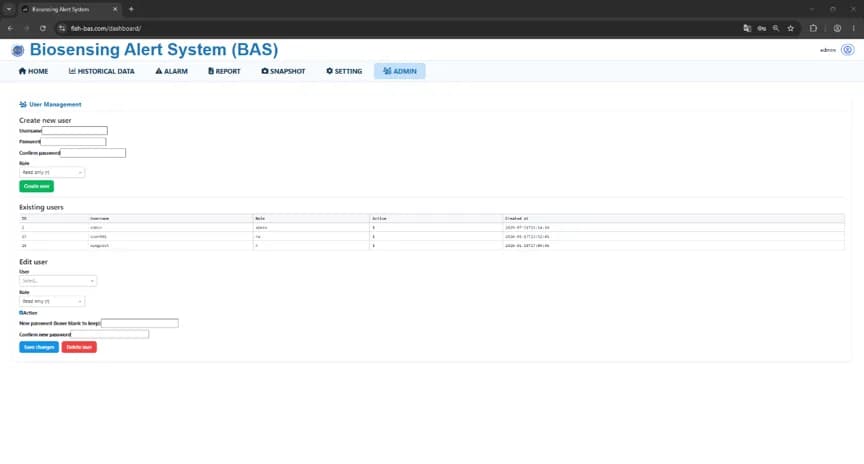
Task: Click the translate page icon
Action: [747, 28]
